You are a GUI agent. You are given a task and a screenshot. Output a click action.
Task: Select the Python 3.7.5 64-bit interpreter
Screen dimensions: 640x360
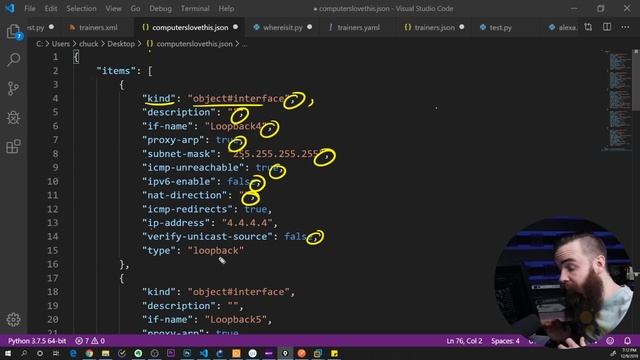37,341
